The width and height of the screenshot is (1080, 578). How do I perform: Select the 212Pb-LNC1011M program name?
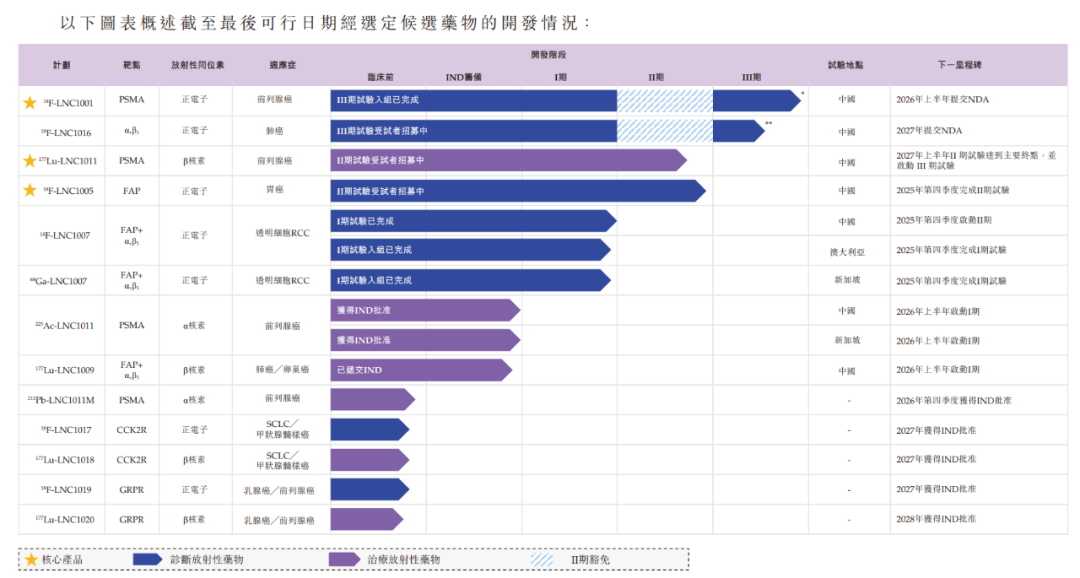tap(61, 400)
